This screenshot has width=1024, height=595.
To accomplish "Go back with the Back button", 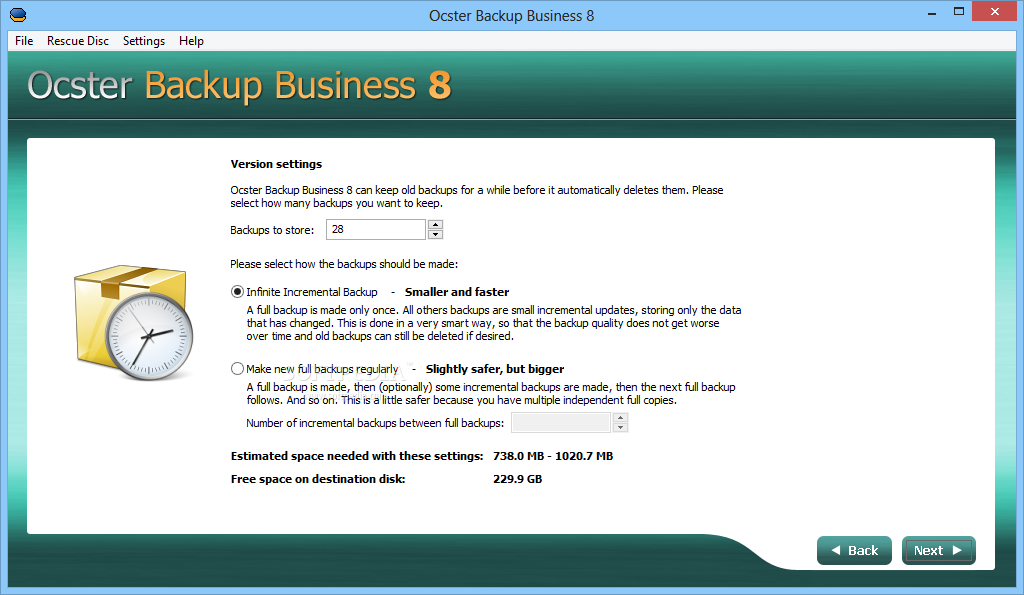I will point(854,551).
